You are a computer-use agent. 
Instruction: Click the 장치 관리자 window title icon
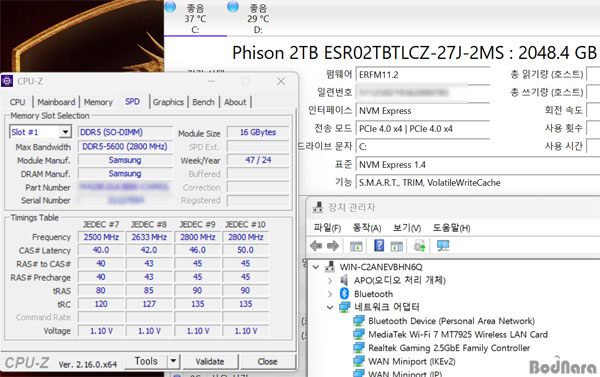coord(318,207)
